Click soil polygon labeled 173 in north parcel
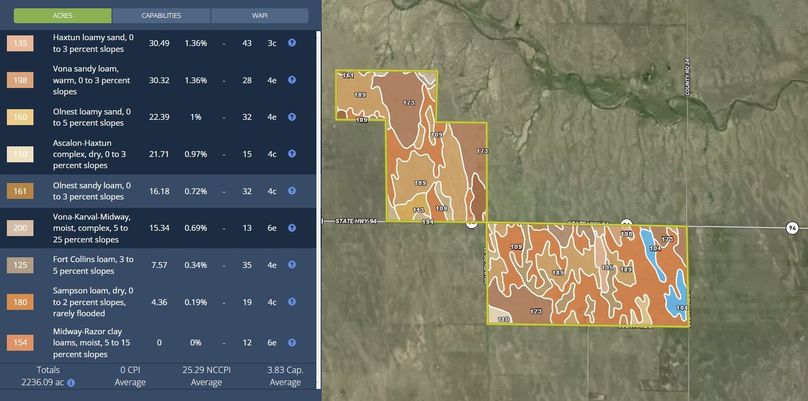The image size is (808, 401). tap(408, 102)
